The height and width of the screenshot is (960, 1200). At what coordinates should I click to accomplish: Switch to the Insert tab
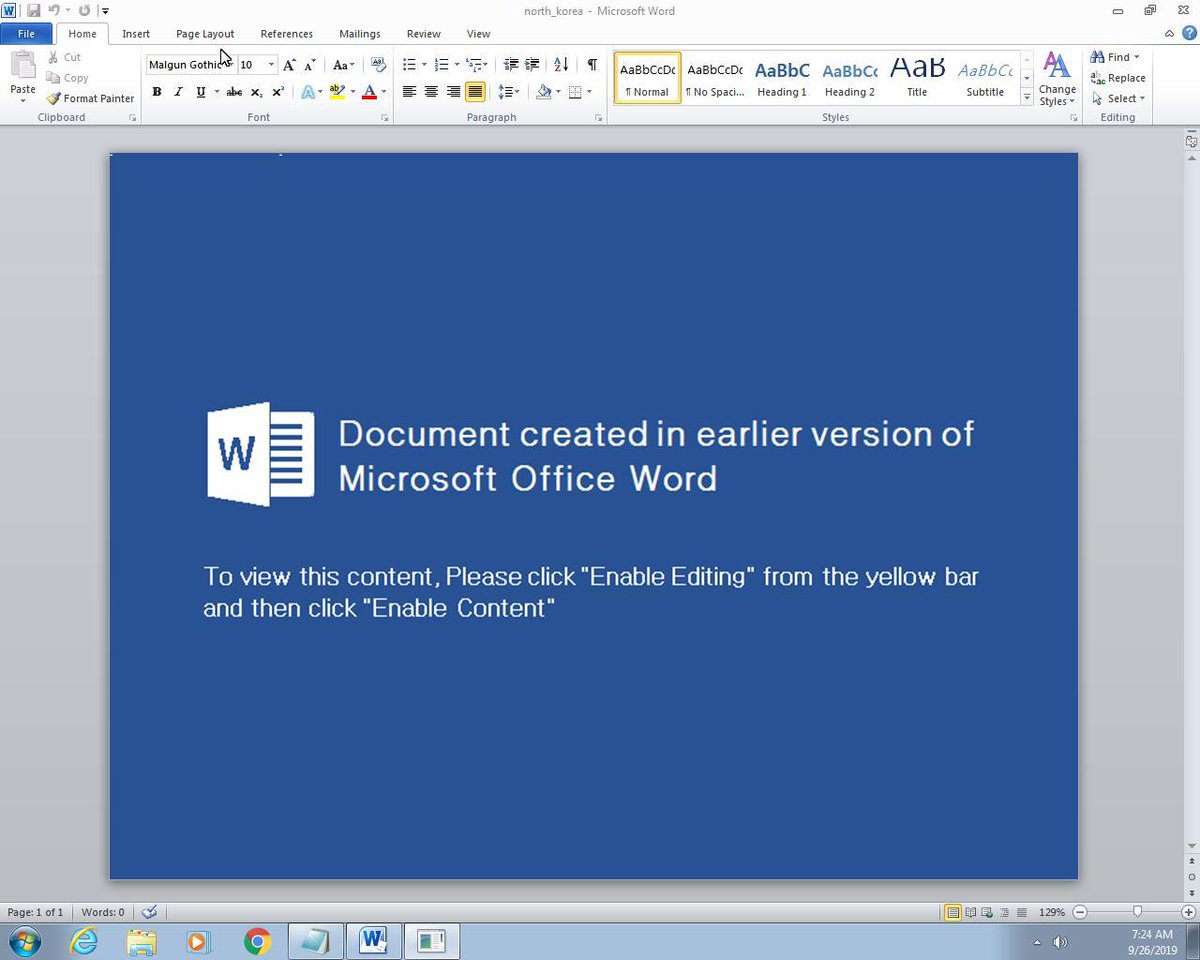136,34
